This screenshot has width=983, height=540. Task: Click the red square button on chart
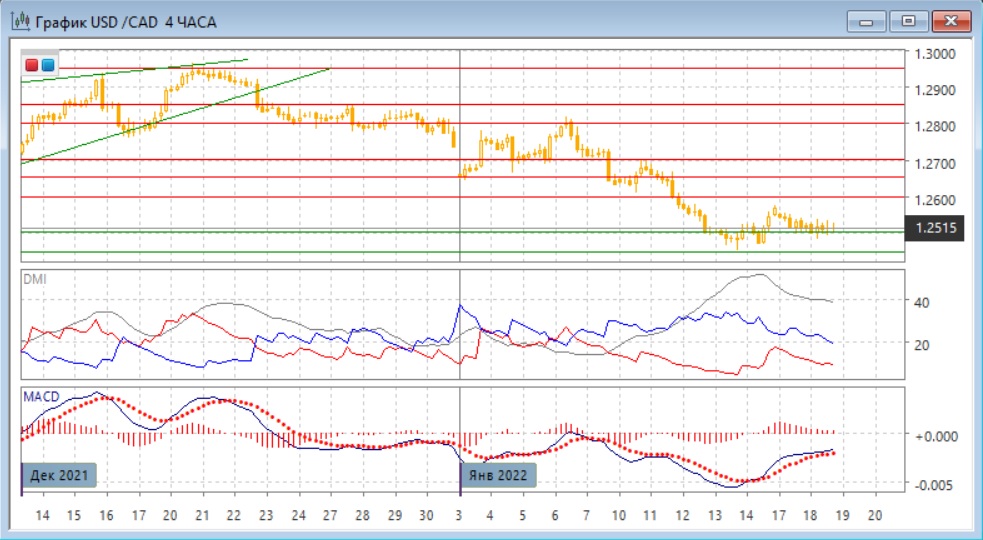tap(32, 65)
